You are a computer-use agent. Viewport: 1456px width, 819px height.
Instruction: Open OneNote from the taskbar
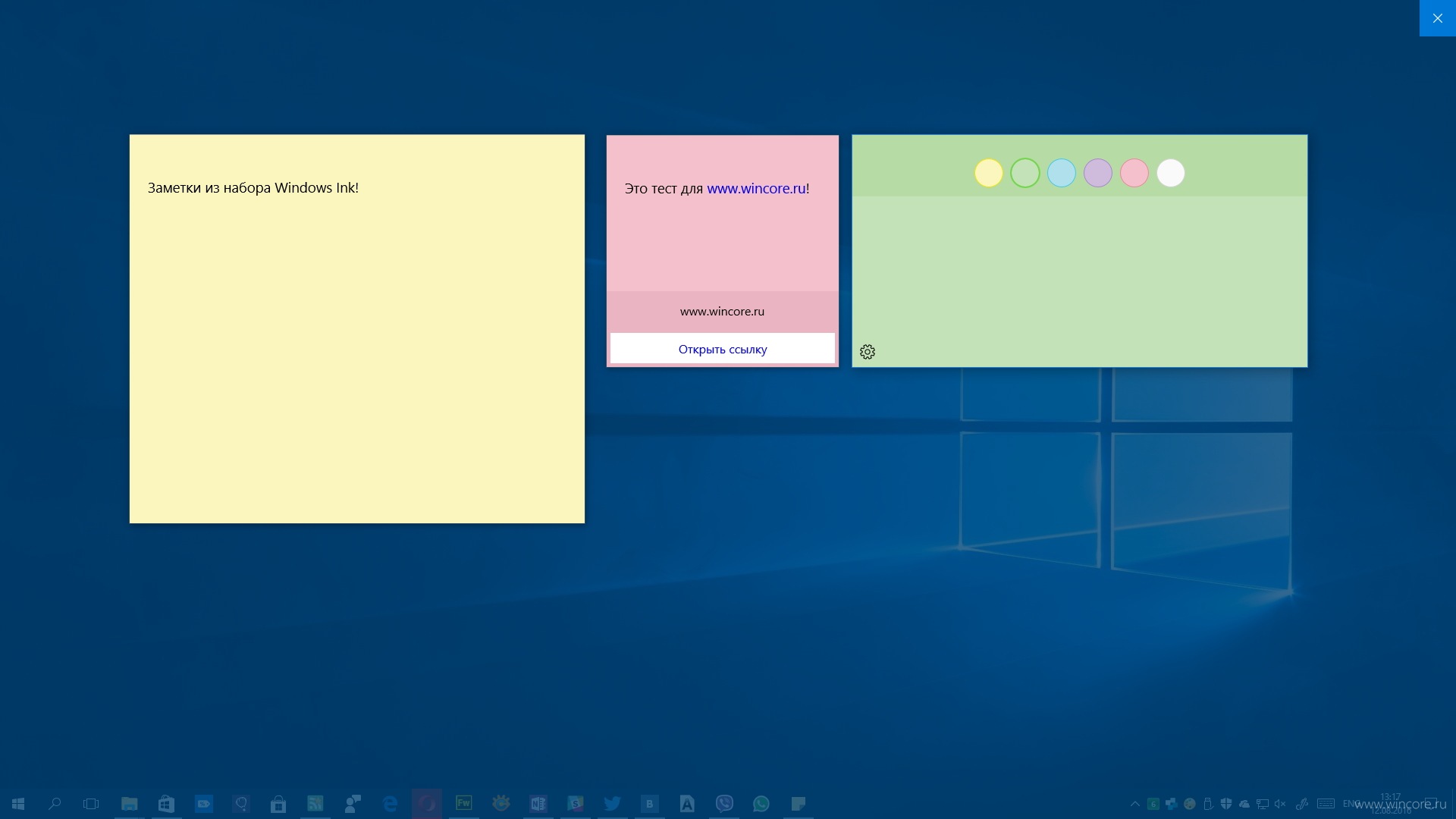pyautogui.click(x=538, y=804)
